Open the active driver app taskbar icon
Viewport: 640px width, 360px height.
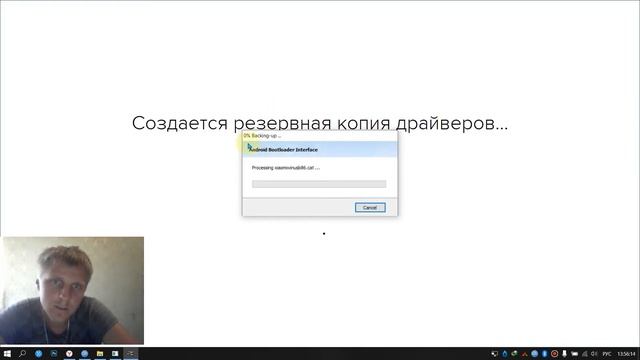(131, 353)
